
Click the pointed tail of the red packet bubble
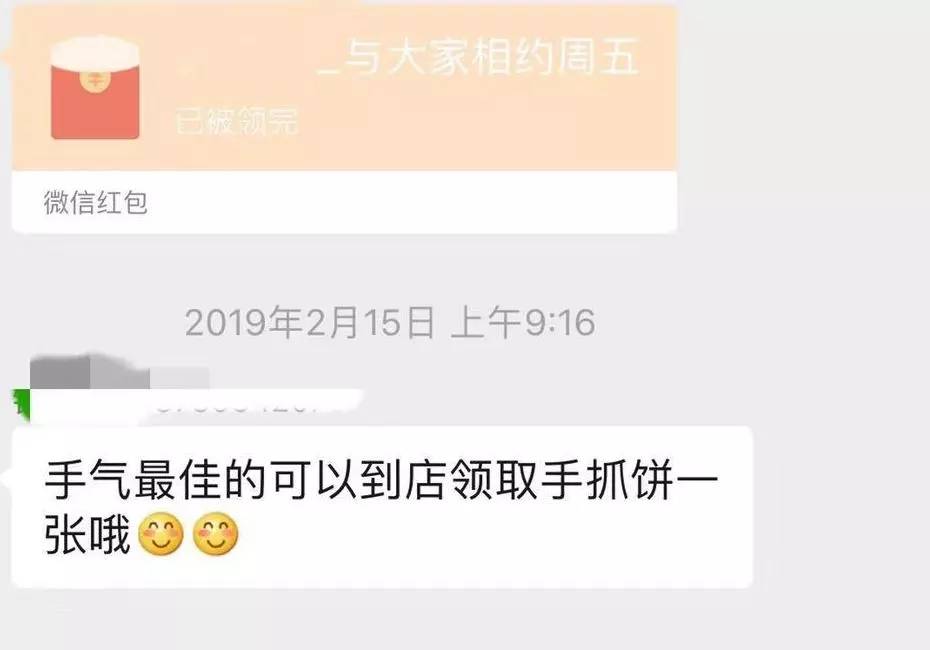pyautogui.click(x=7, y=57)
